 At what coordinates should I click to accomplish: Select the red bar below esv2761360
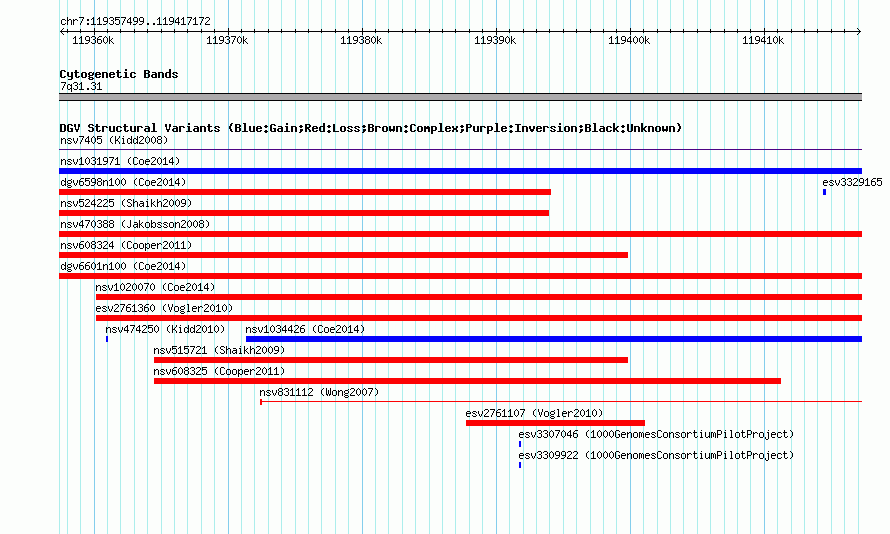(x=479, y=318)
